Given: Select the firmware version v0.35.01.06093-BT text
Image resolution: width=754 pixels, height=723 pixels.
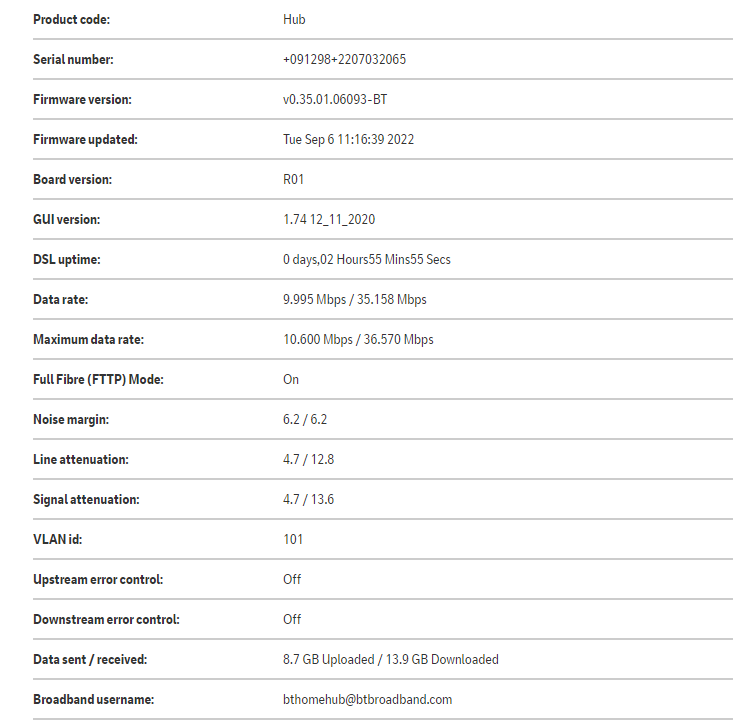Looking at the screenshot, I should point(335,100).
